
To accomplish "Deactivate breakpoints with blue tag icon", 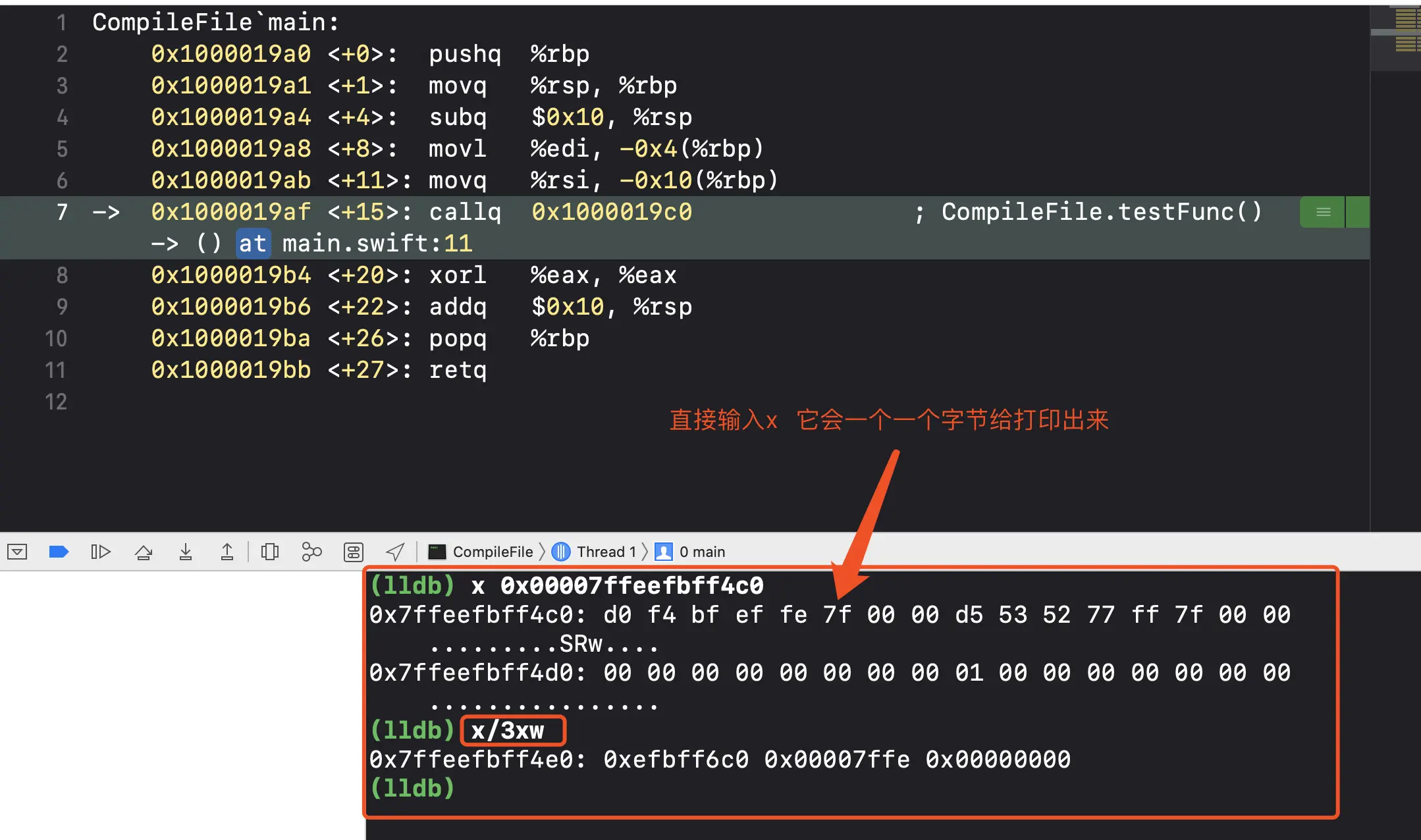I will point(59,552).
